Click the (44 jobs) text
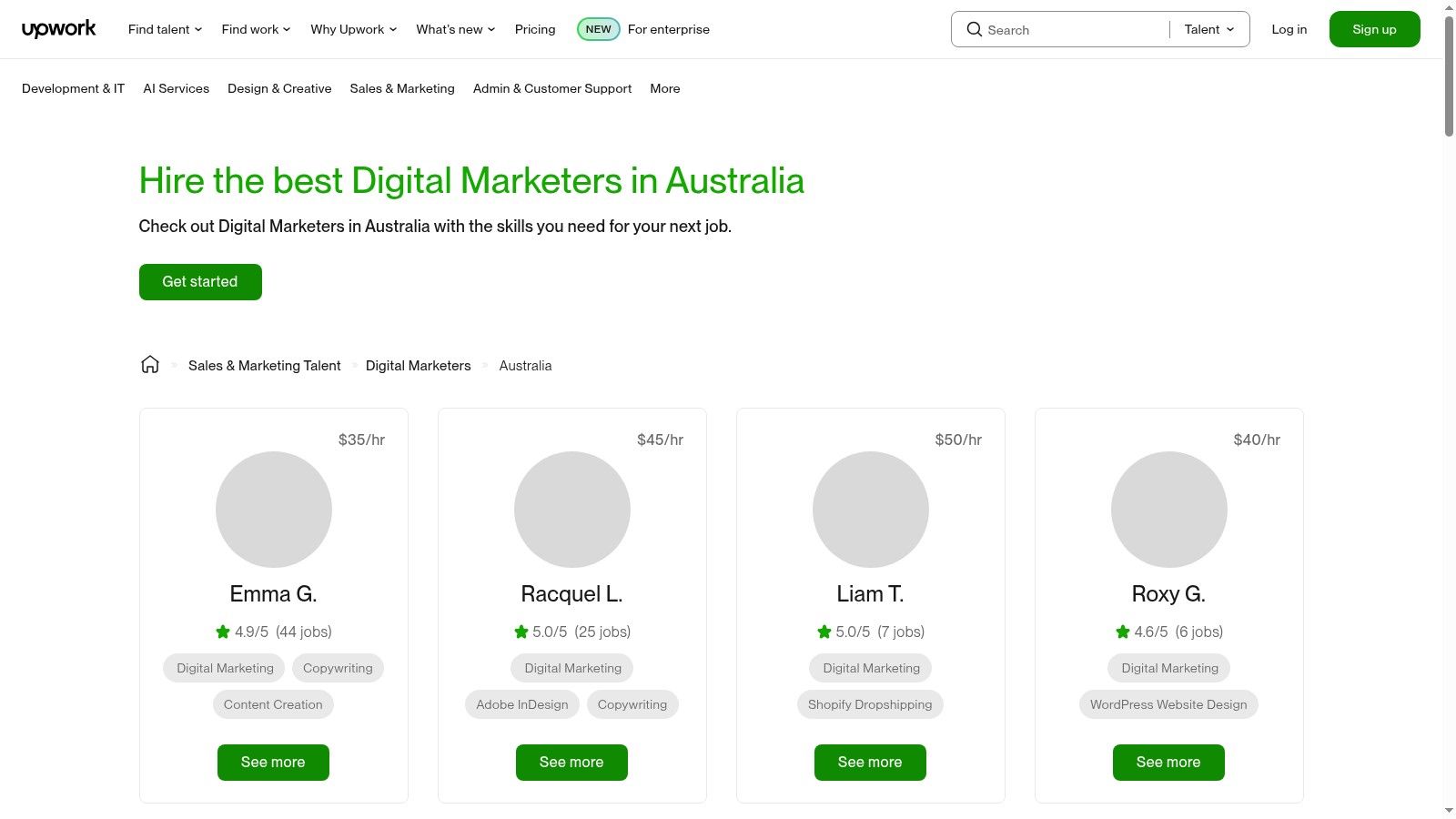The height and width of the screenshot is (819, 1456). pos(304,632)
